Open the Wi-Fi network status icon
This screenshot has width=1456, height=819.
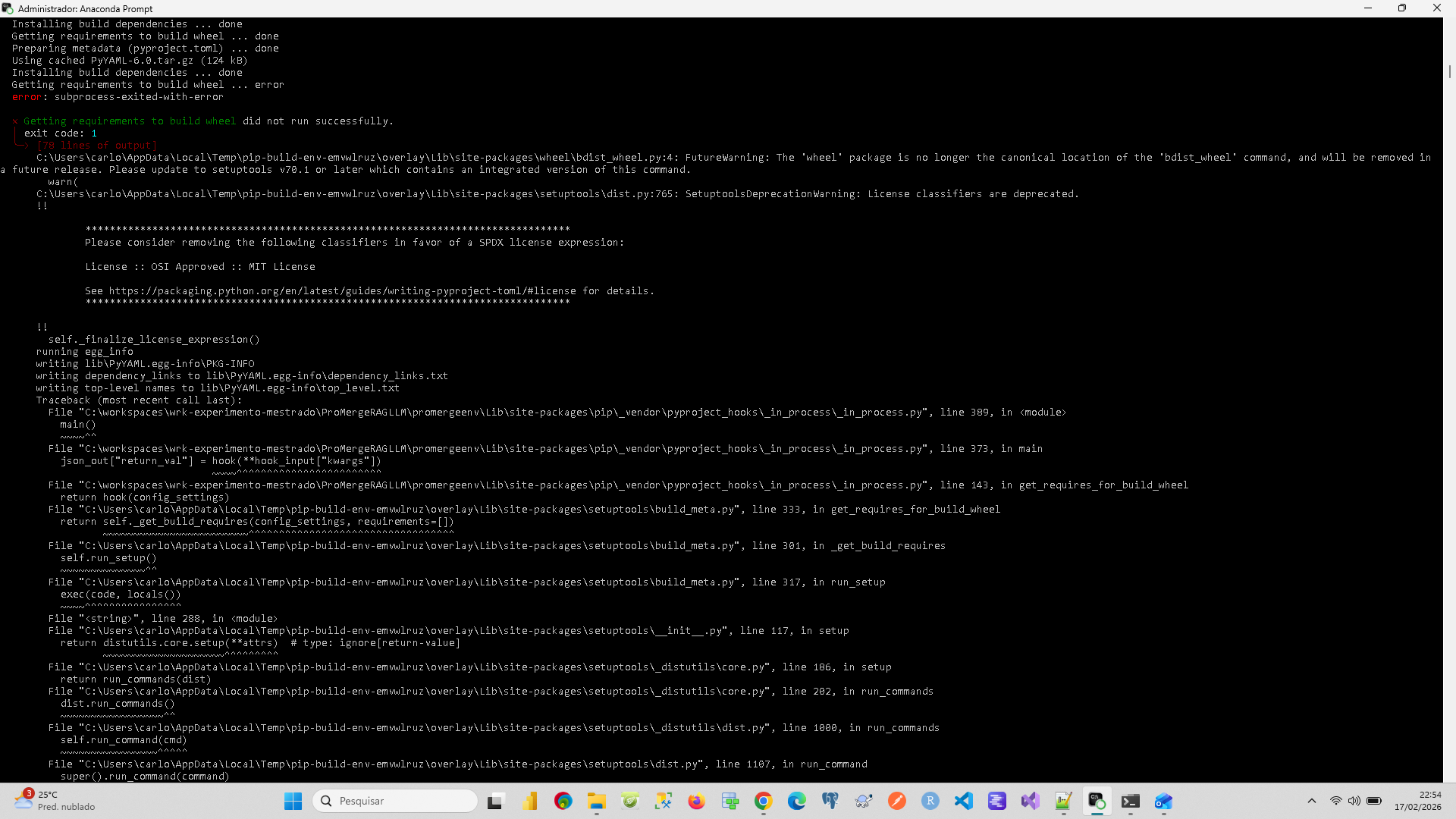coord(1335,801)
